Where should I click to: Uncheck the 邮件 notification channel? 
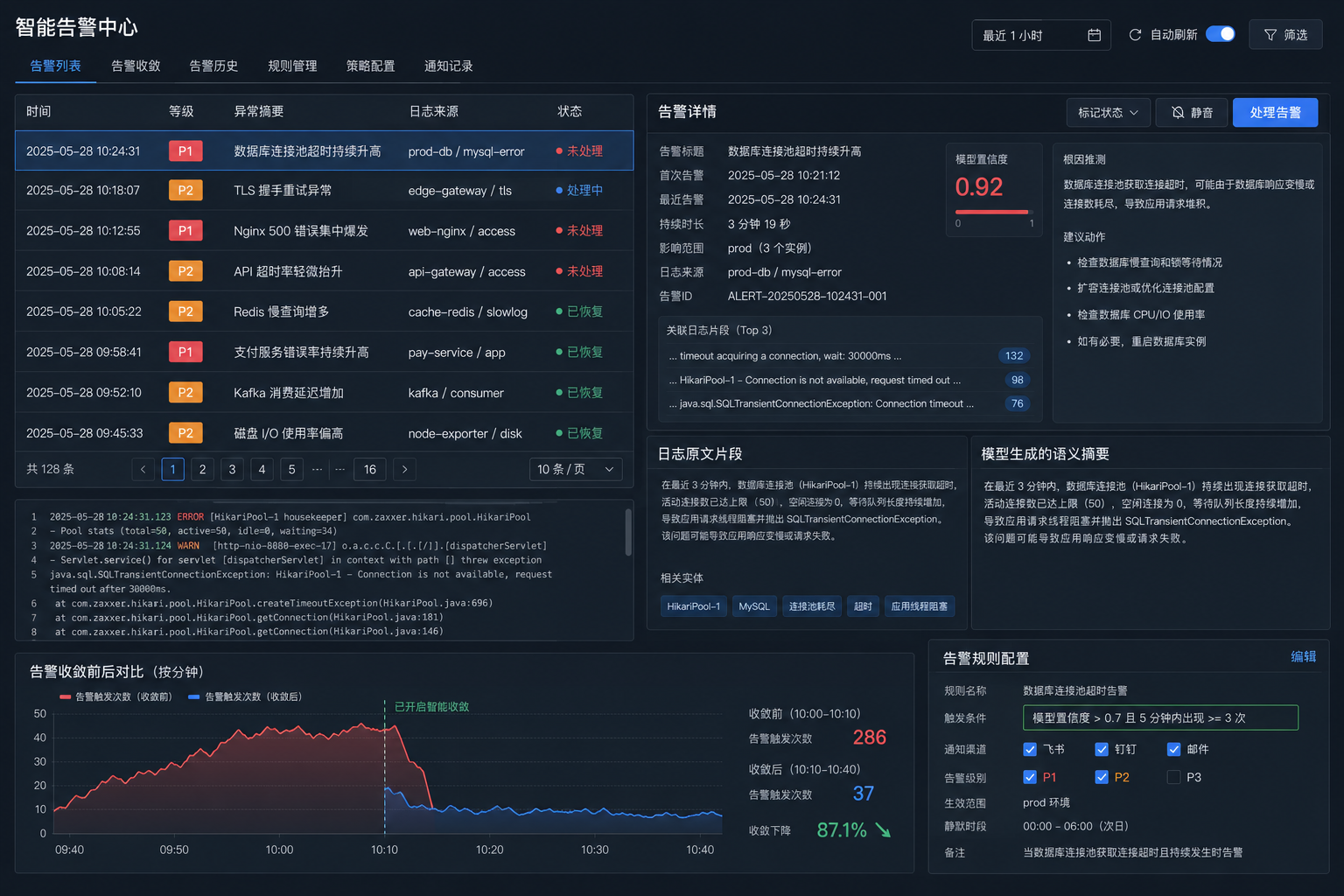click(1174, 750)
